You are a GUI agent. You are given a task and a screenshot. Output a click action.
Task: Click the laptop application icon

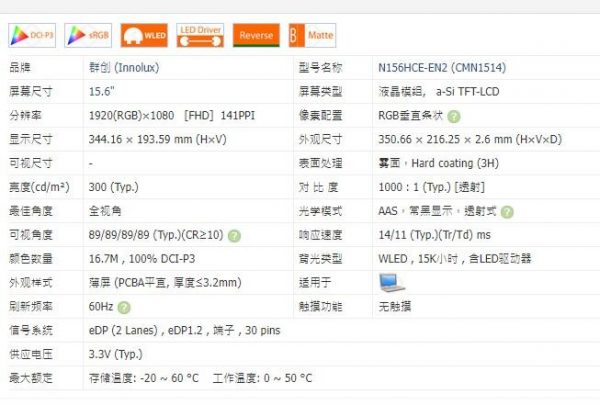tap(392, 283)
